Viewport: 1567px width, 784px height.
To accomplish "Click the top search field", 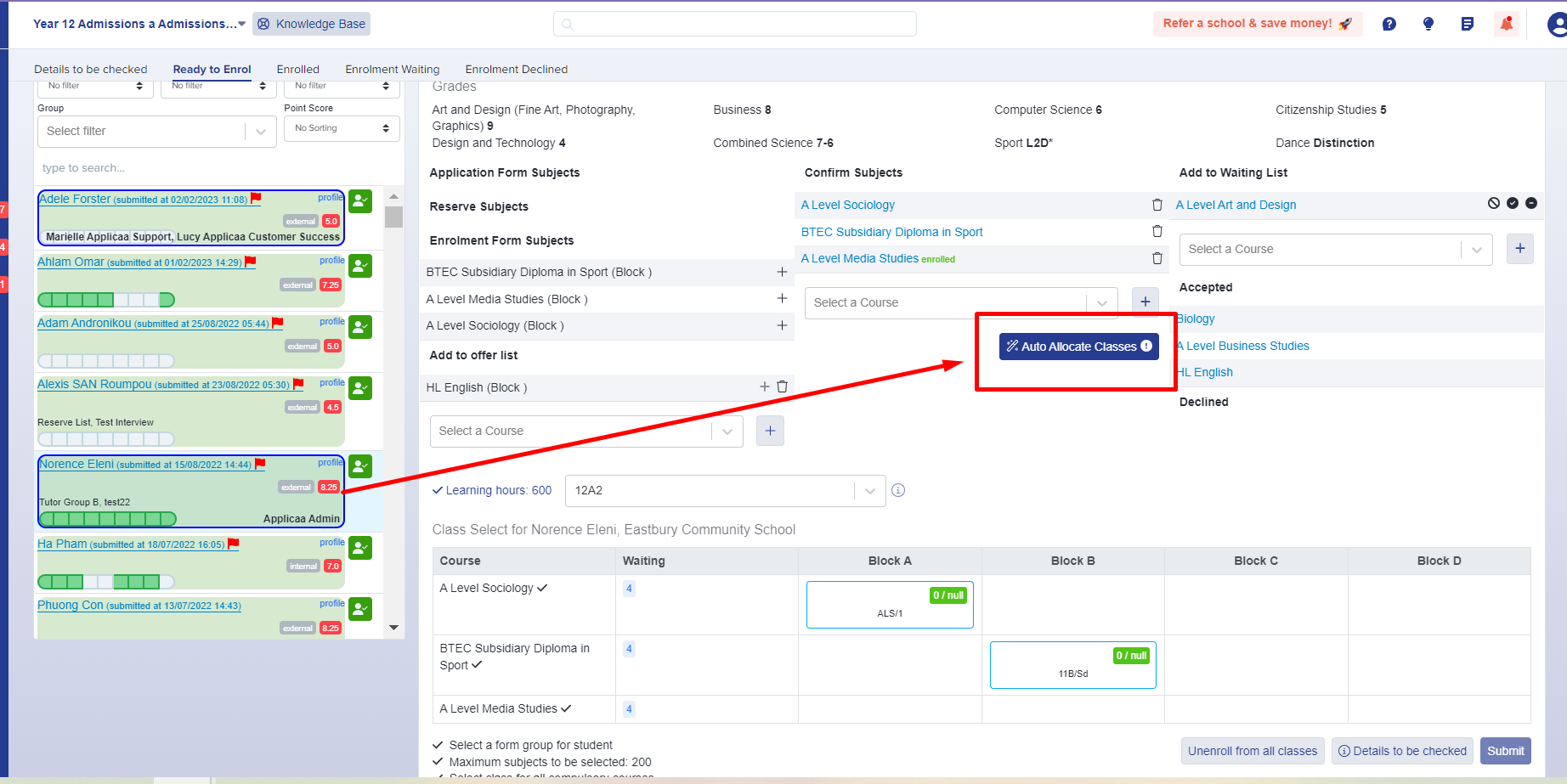I will [735, 24].
